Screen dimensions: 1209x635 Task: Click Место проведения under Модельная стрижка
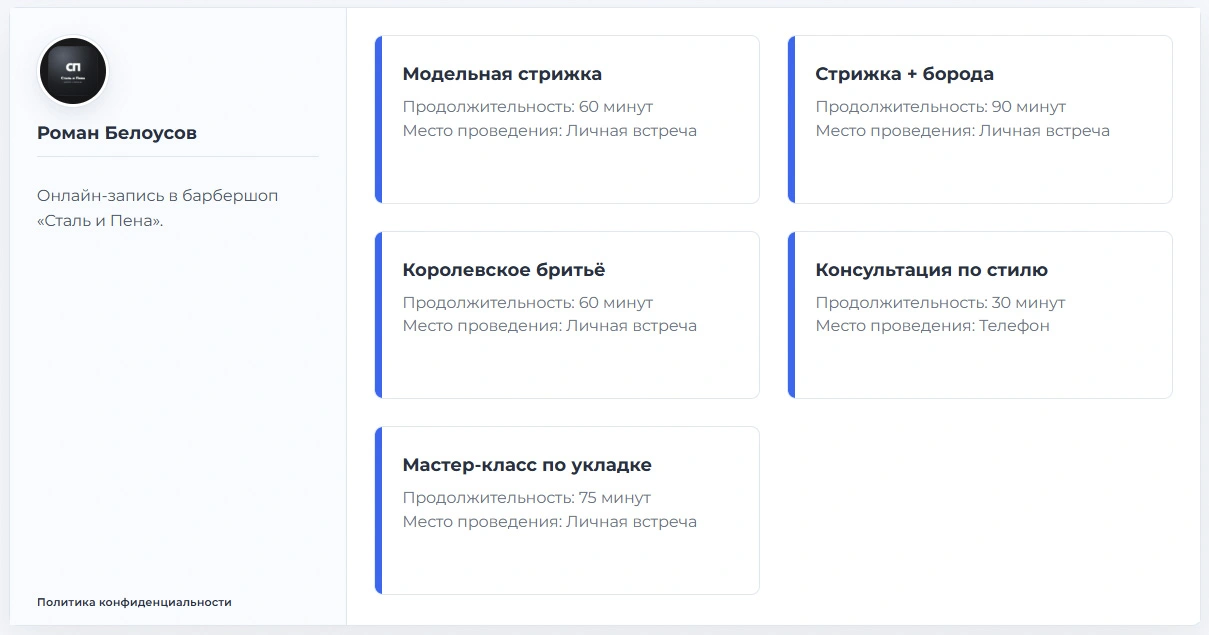pyautogui.click(x=550, y=131)
